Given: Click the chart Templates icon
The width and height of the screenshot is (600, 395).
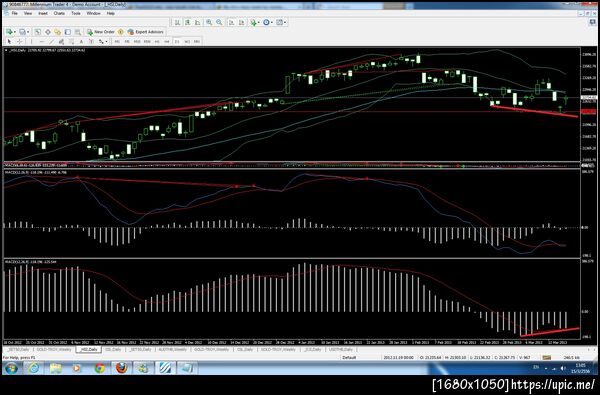Looking at the screenshot, I should (x=279, y=23).
